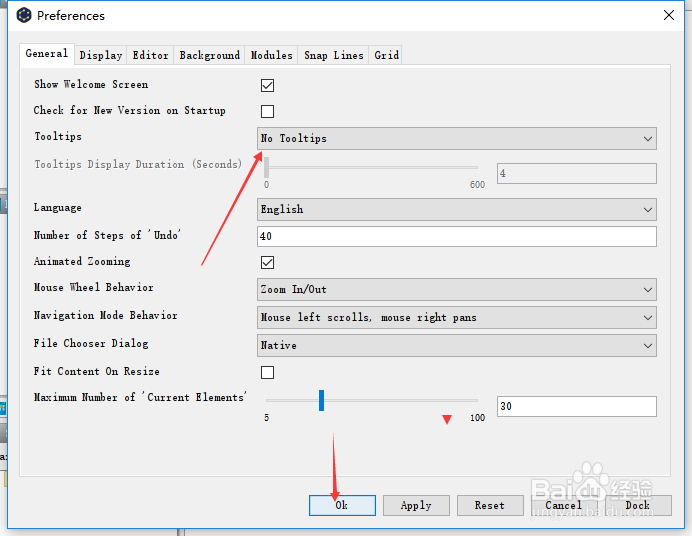The image size is (692, 536).
Task: Click the 'Preferences' title text
Action: (x=71, y=16)
